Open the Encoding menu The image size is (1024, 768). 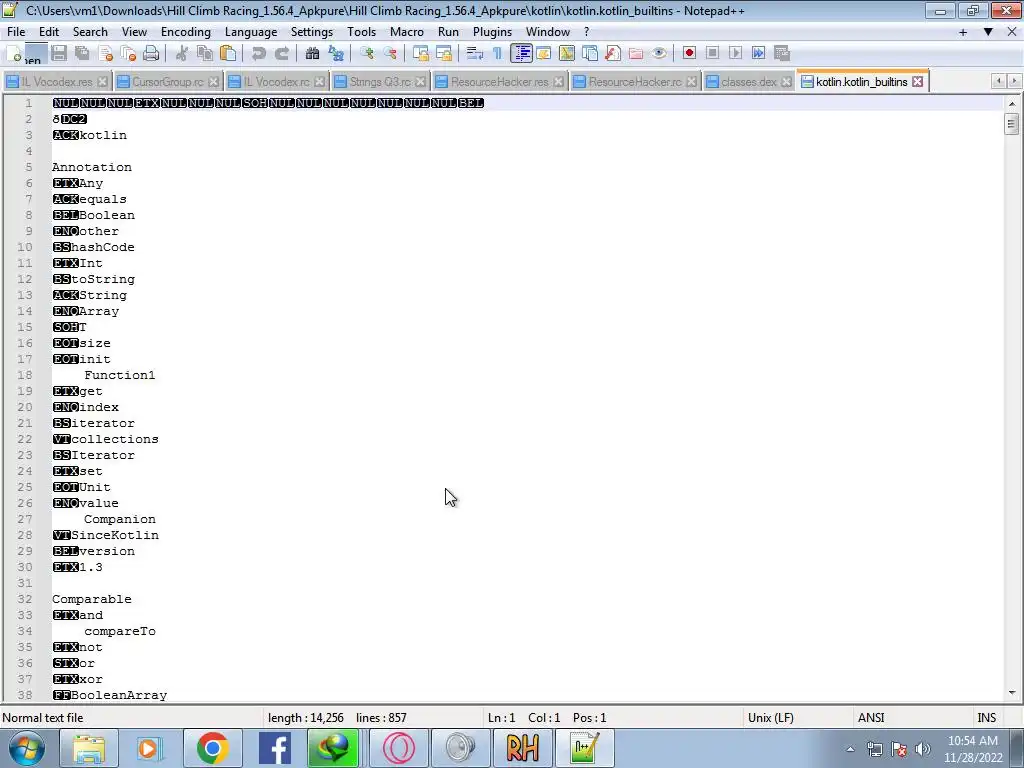coord(185,32)
